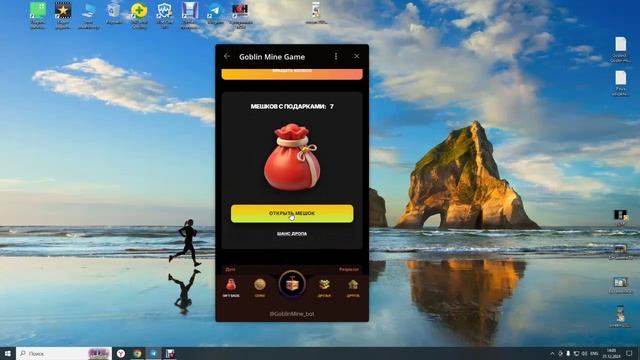This screenshot has height=360, width=640.
Task: Open the floppy disk desktop shortcut
Action: point(189,16)
